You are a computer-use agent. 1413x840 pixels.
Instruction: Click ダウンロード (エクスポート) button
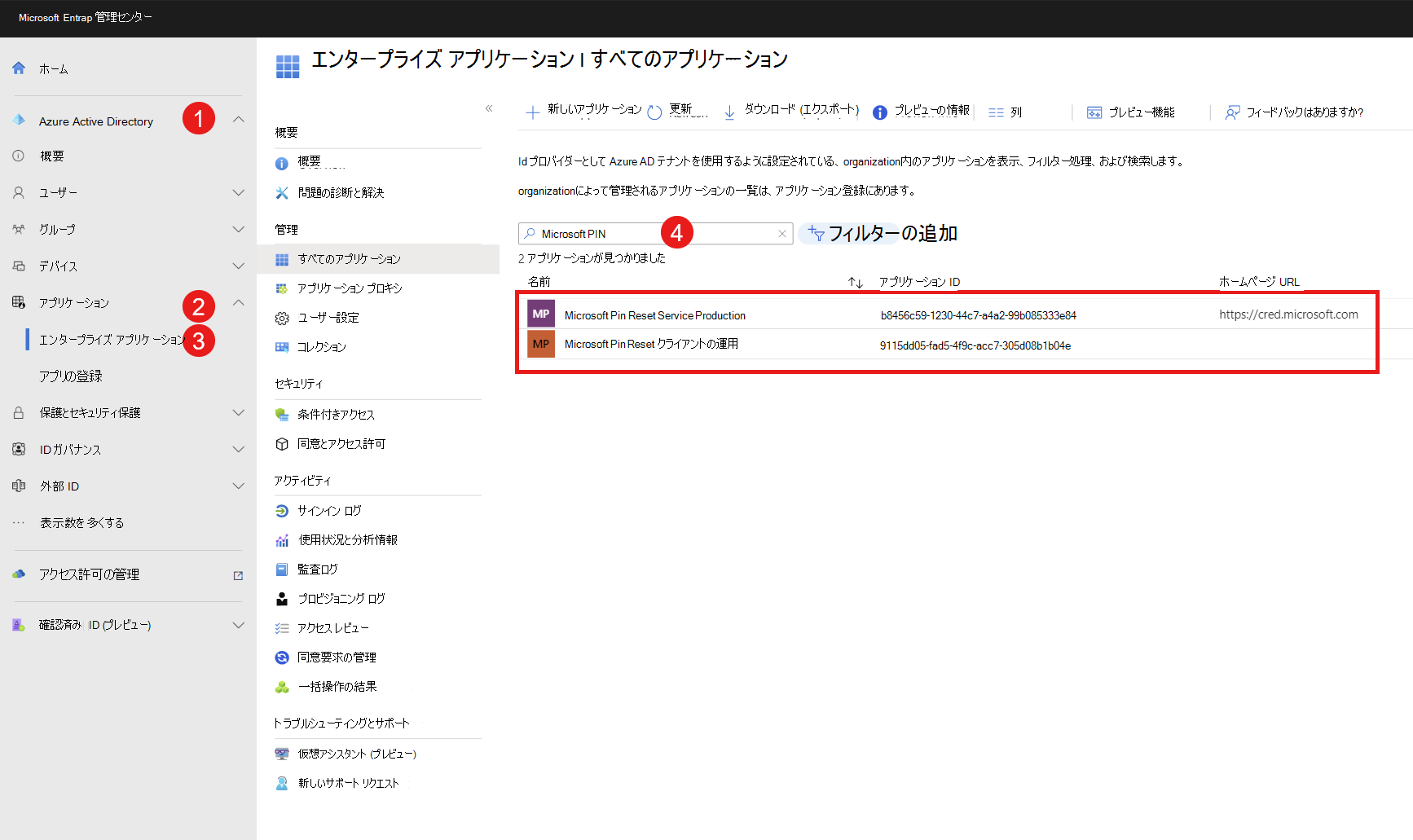[x=791, y=111]
